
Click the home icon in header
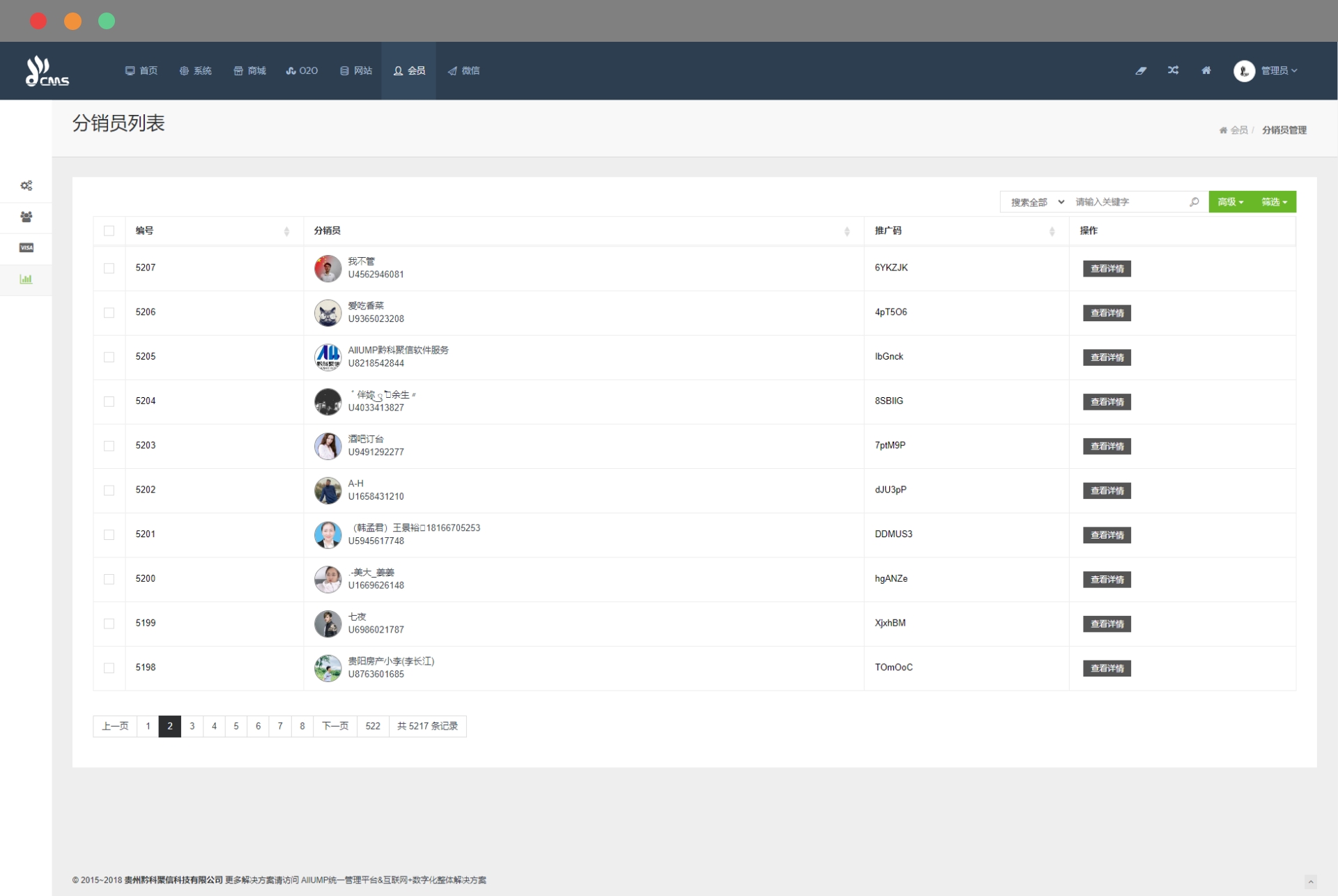tap(1206, 70)
